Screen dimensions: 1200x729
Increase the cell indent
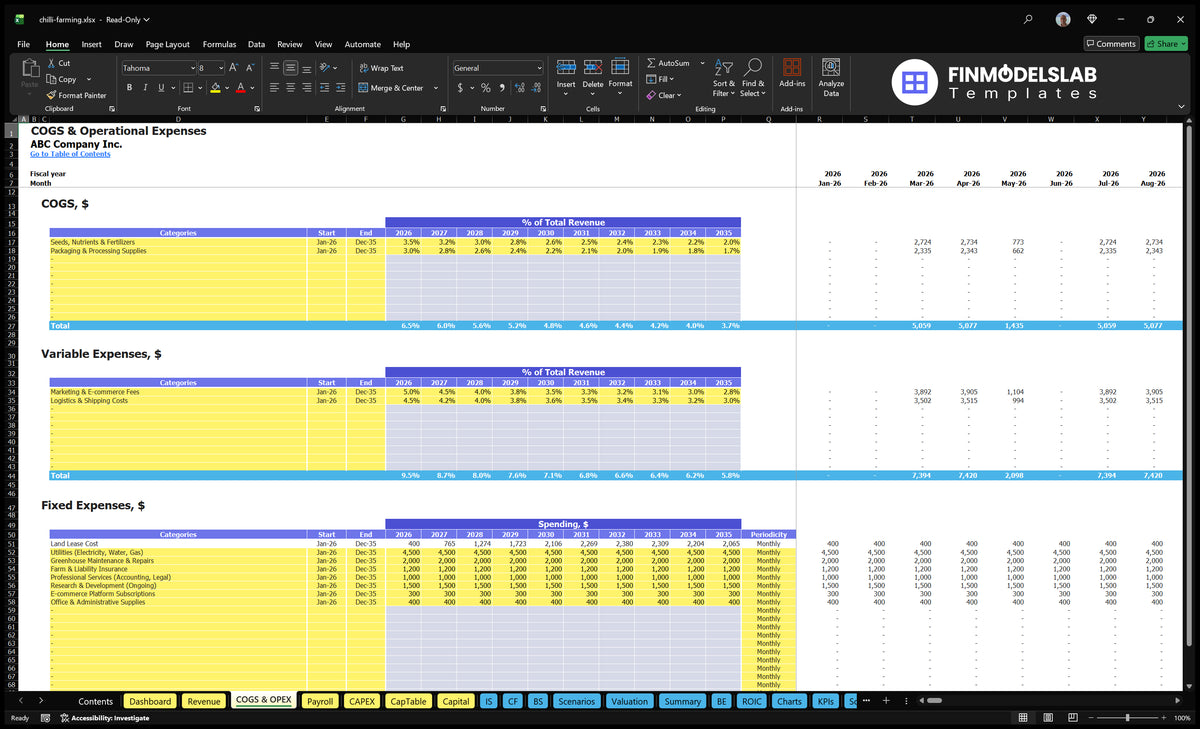[342, 88]
